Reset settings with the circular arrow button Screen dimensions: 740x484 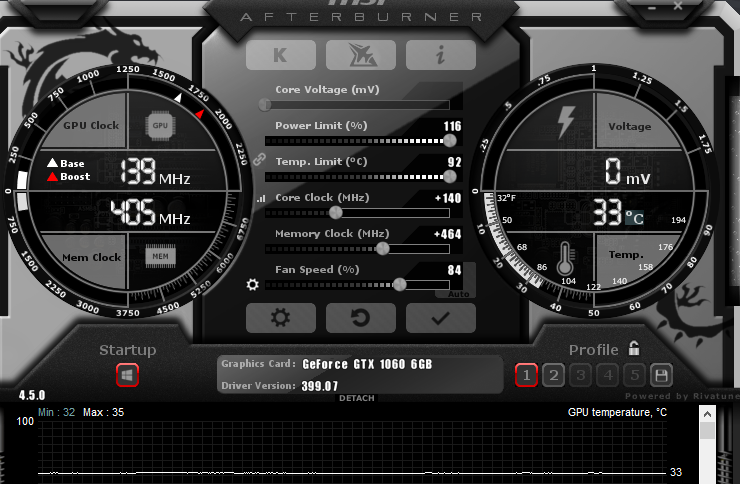[361, 318]
